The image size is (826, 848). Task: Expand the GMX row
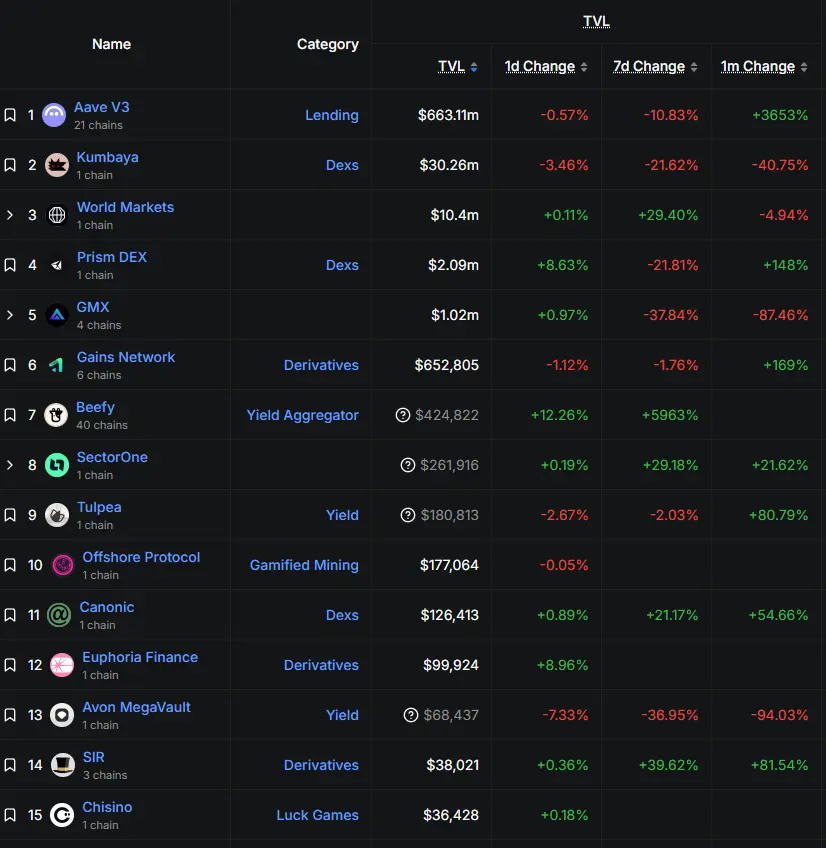pyautogui.click(x=10, y=315)
